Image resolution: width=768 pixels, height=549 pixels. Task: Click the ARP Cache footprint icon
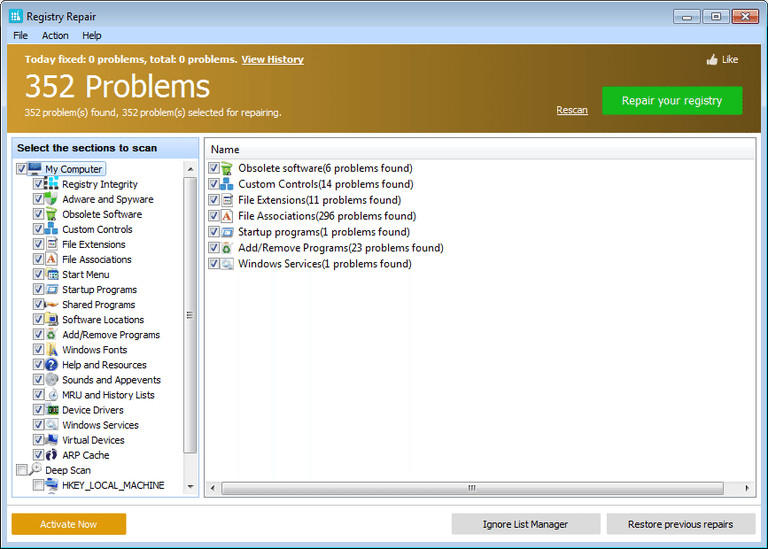click(x=51, y=455)
